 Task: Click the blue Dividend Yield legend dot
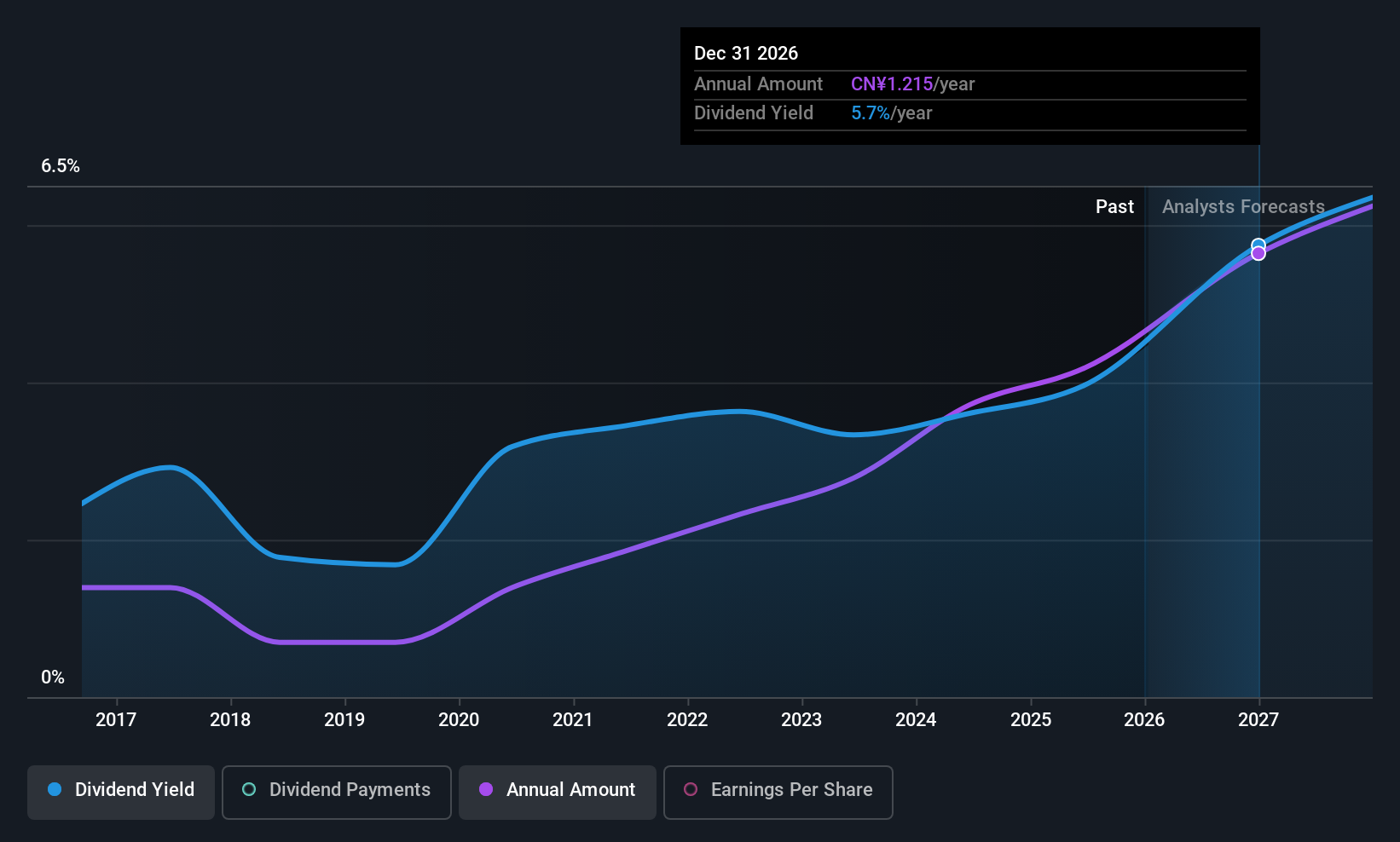tap(55, 789)
